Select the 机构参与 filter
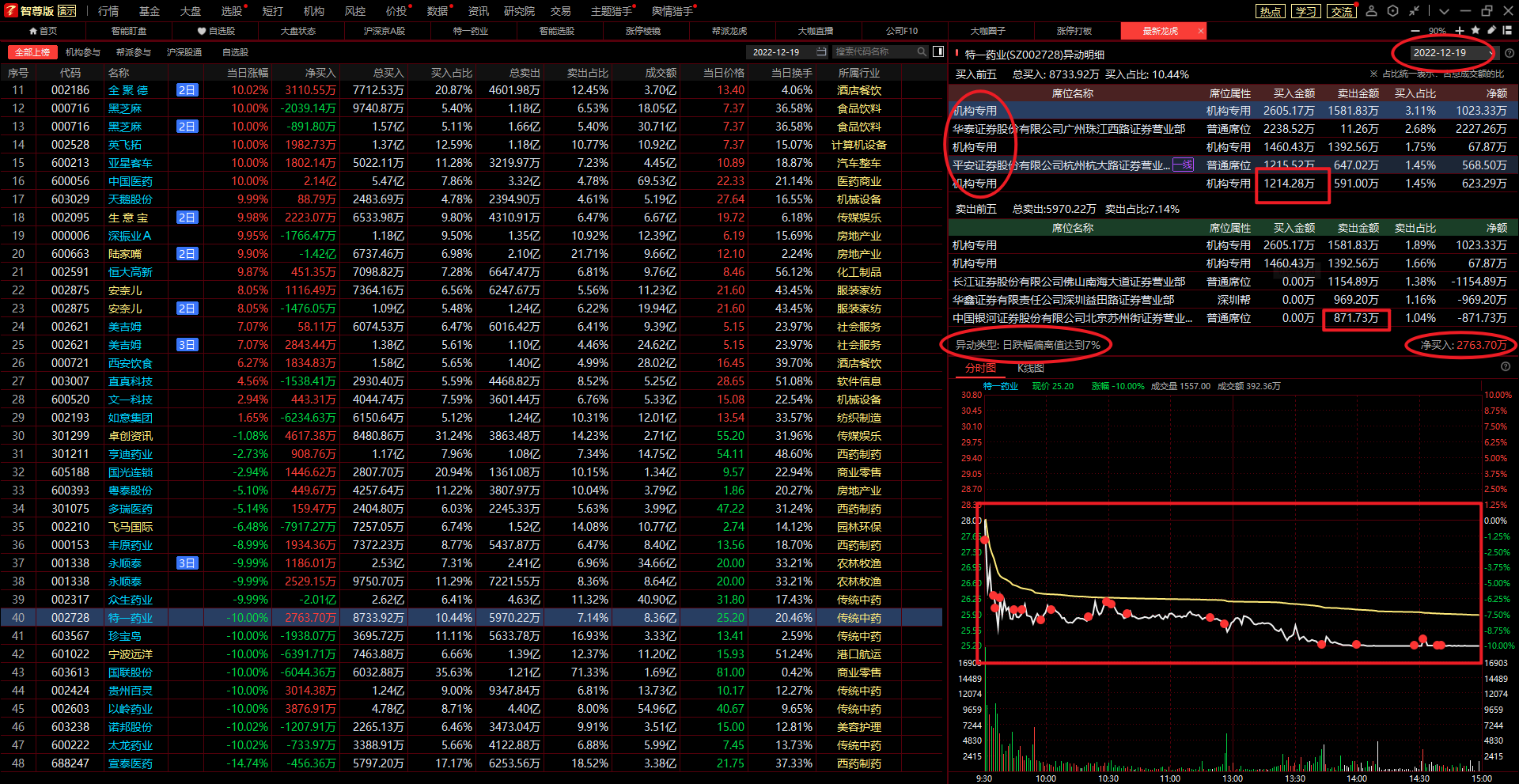The image size is (1519, 784). pos(83,52)
